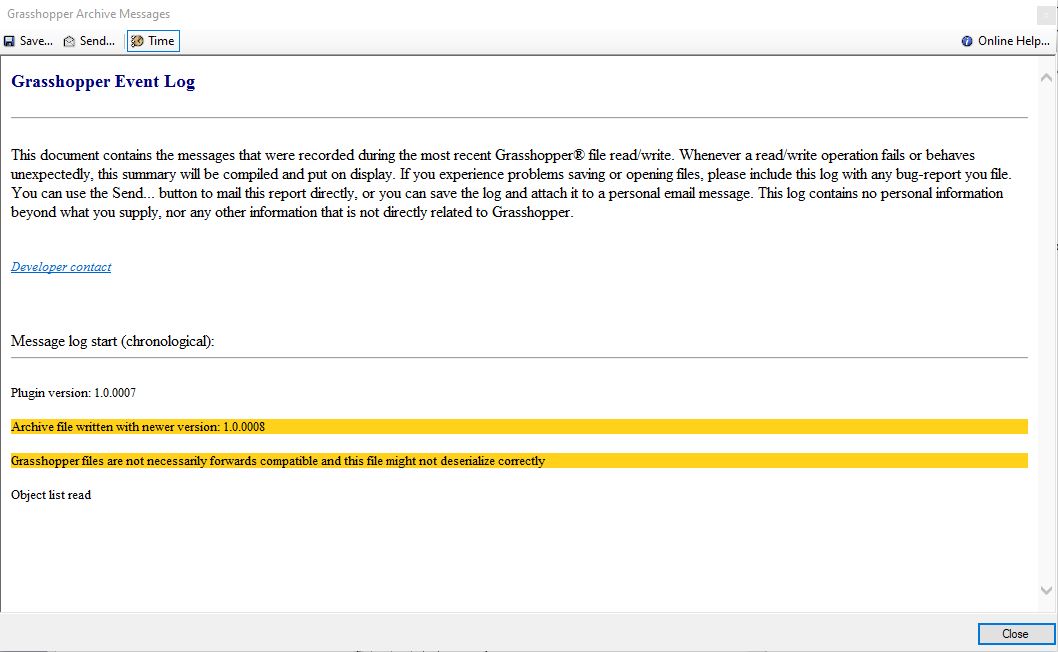The image size is (1058, 652).
Task: Click the Grasshopper Archive Messages title
Action: [x=88, y=14]
